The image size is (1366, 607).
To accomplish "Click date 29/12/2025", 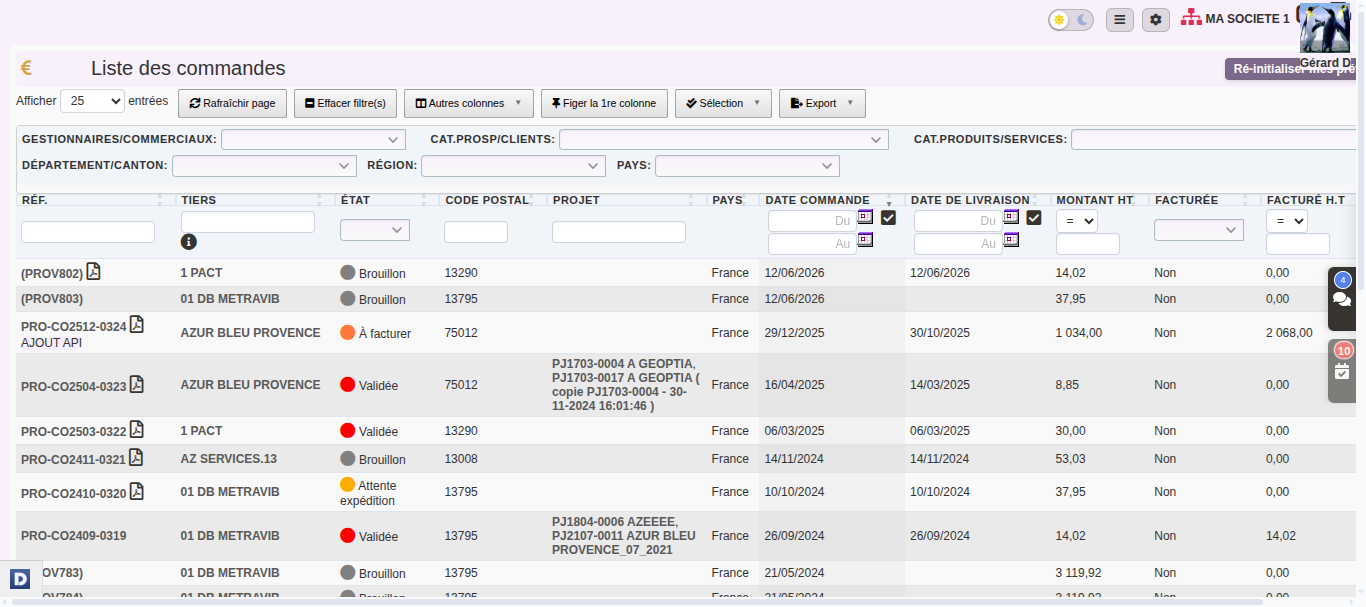I will pos(795,333).
